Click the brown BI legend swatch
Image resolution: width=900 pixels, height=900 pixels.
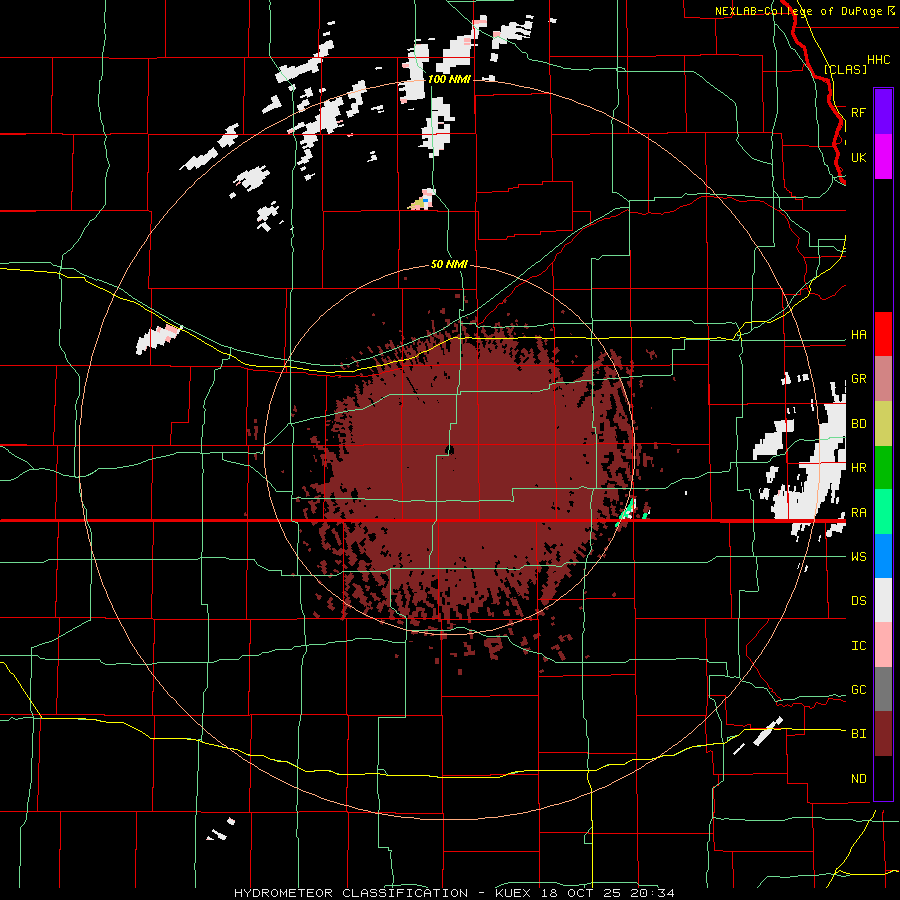(883, 734)
